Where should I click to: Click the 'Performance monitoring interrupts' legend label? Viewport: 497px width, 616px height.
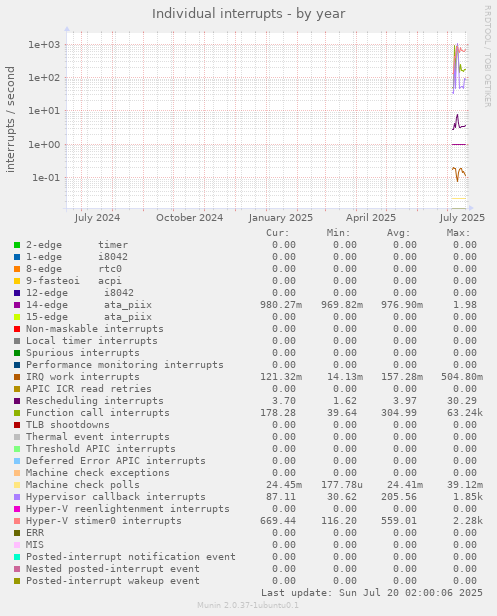[x=125, y=365]
